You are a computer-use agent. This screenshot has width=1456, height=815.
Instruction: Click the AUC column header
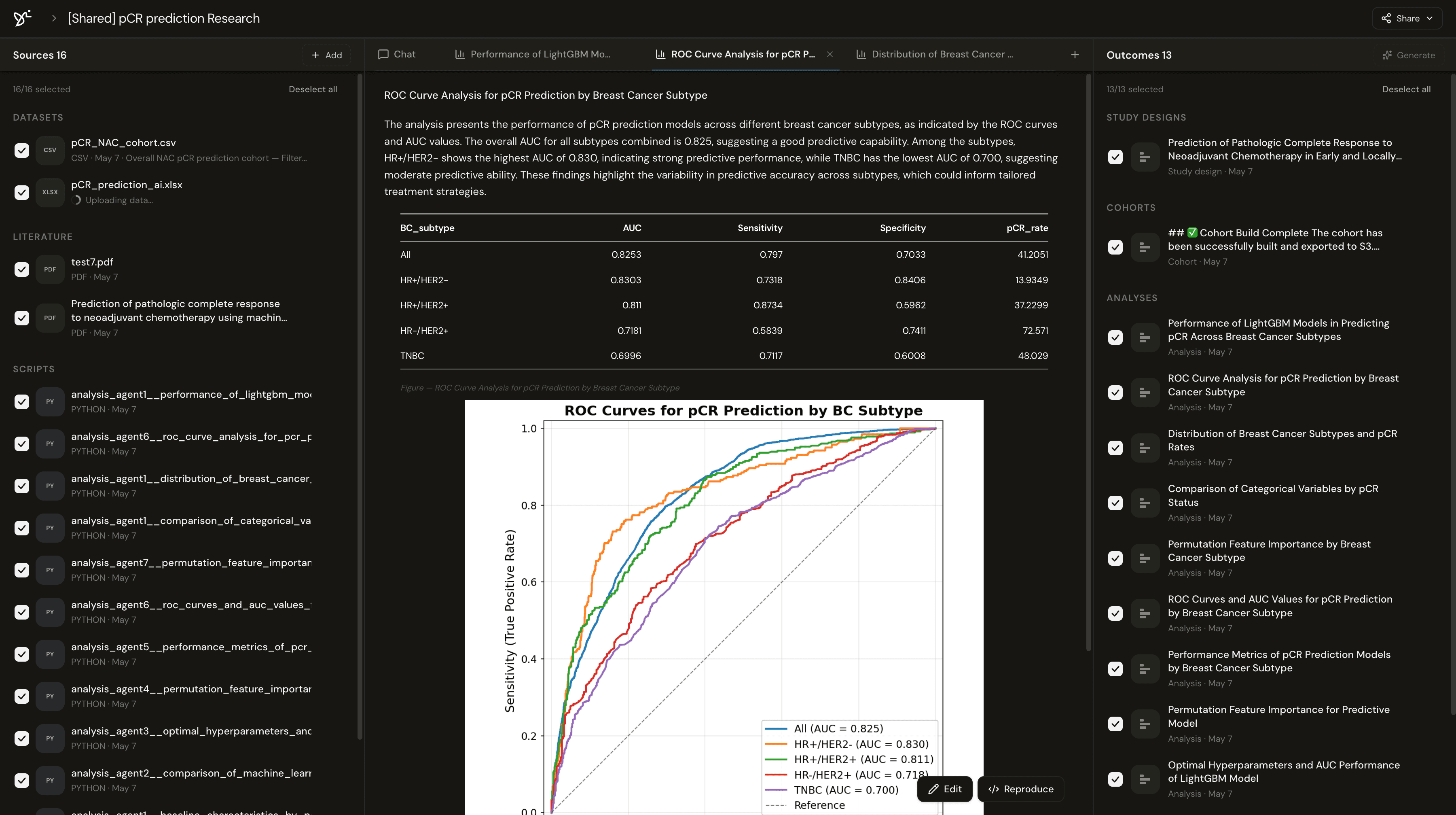pyautogui.click(x=632, y=228)
